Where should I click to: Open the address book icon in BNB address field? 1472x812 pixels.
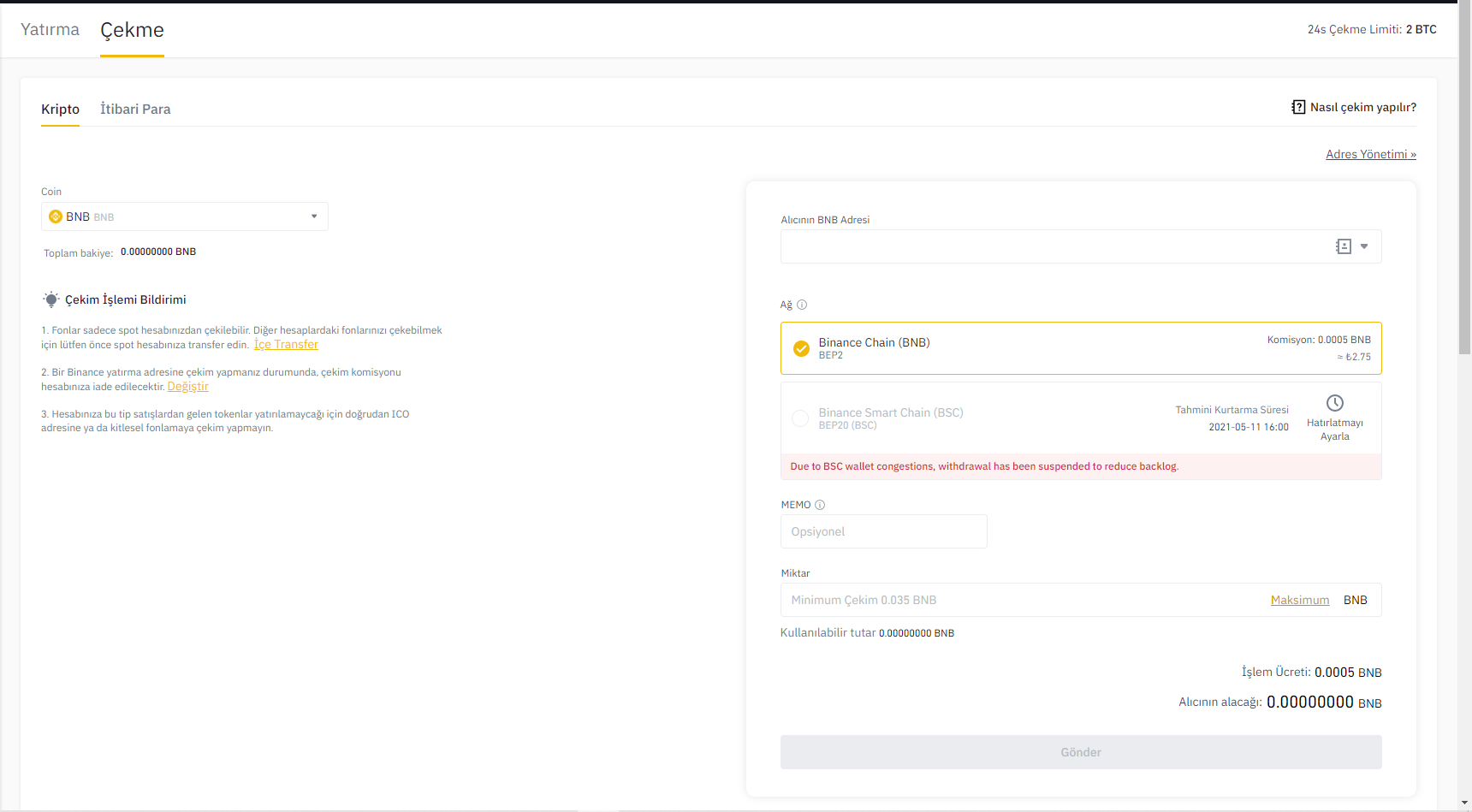1344,246
